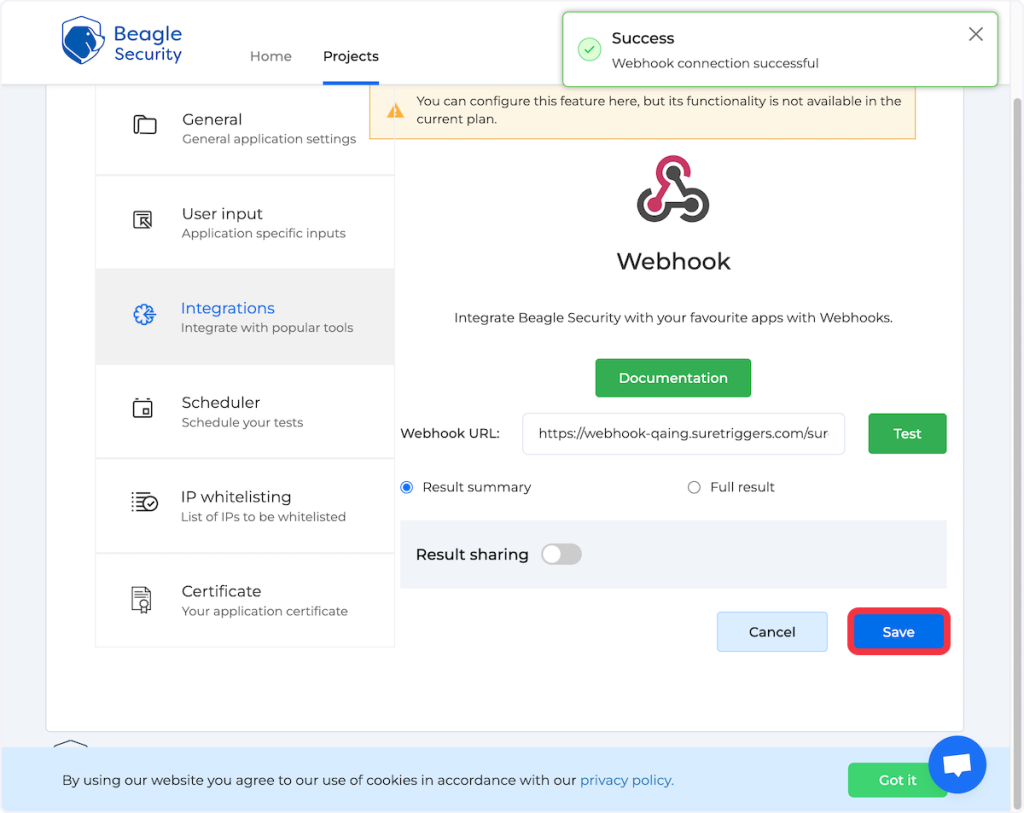Open the Projects tab

pyautogui.click(x=351, y=56)
